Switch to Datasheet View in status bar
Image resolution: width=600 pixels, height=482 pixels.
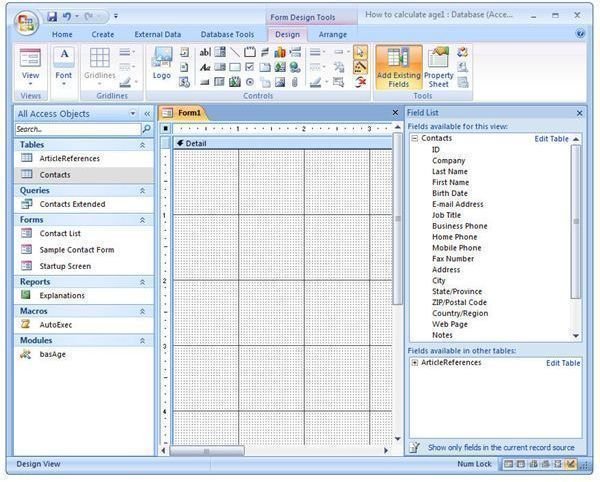click(520, 464)
